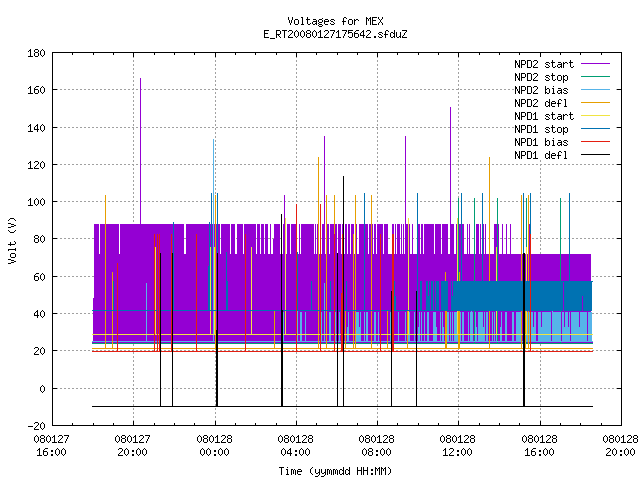Viewport: 640px width, 480px height.
Task: Click the black NPD1 defl legend line
Action: pos(596,155)
